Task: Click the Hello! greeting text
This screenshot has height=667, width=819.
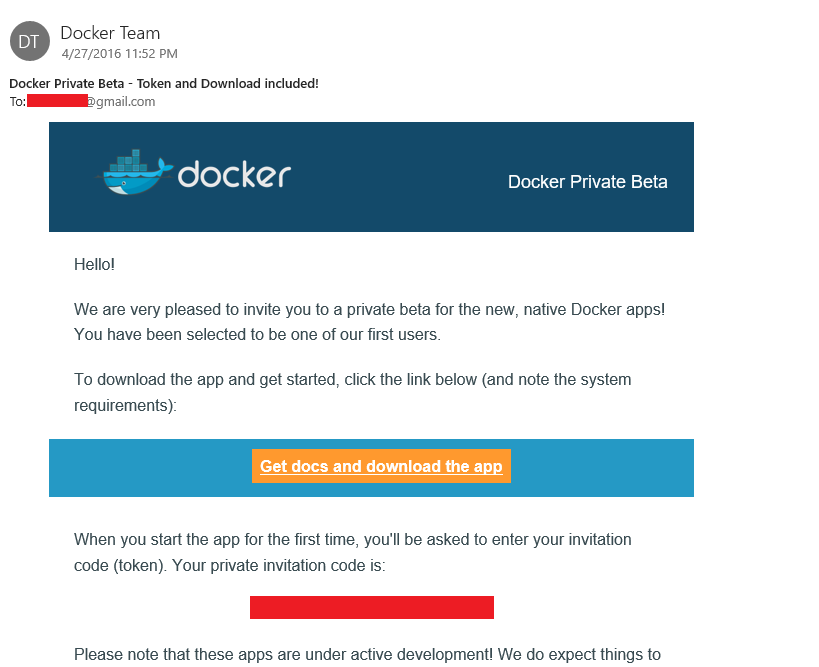Action: click(x=94, y=264)
